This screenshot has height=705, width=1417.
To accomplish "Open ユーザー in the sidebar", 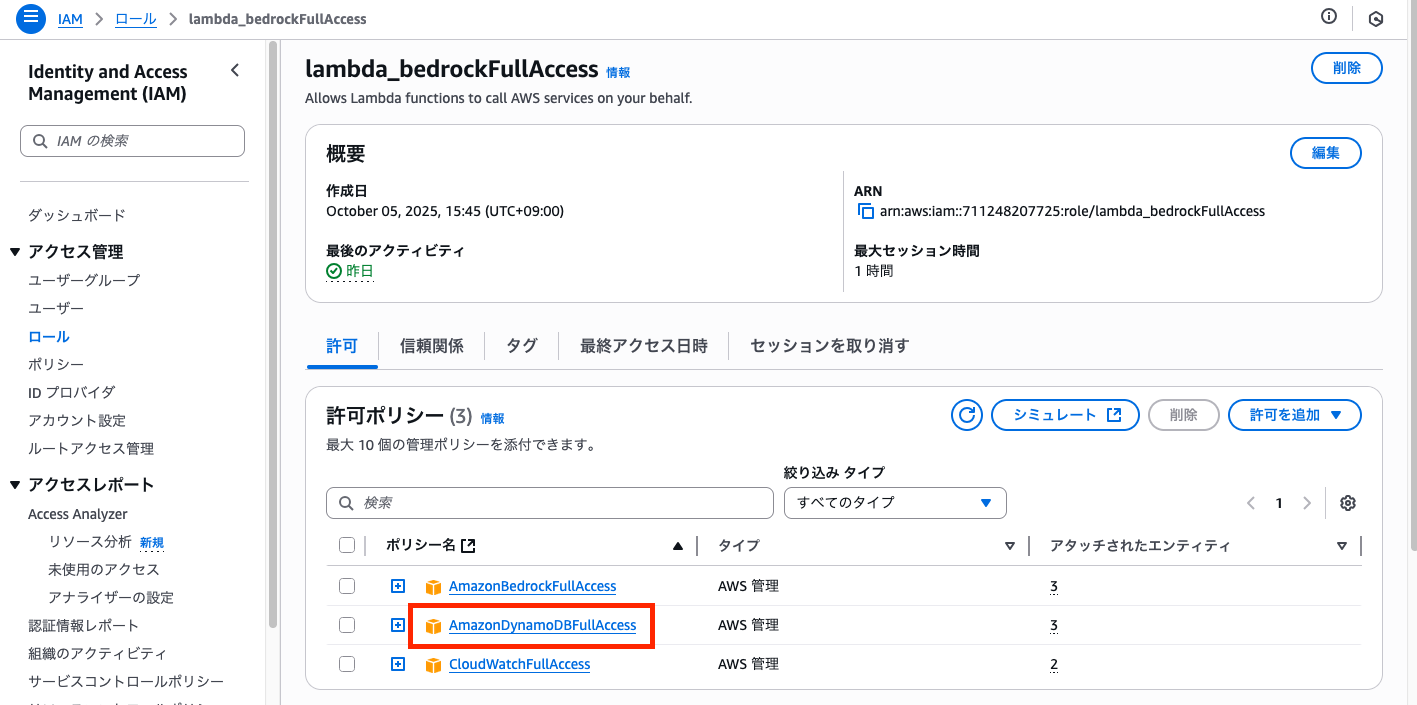I will 56,308.
